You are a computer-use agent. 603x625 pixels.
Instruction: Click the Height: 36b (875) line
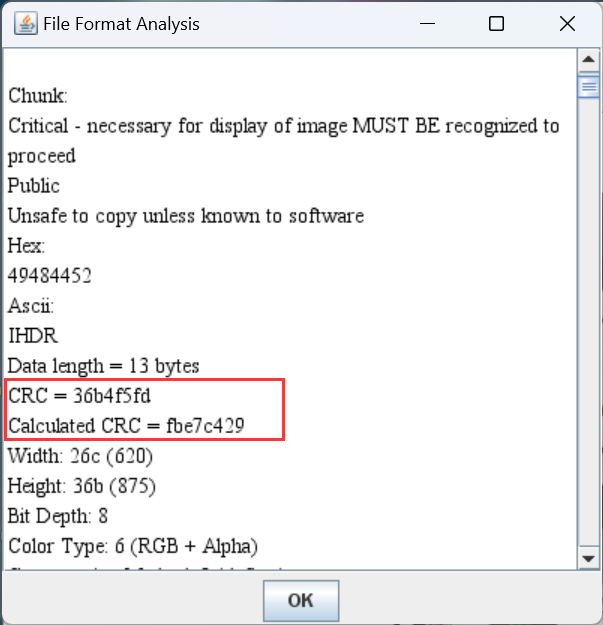pyautogui.click(x=82, y=486)
